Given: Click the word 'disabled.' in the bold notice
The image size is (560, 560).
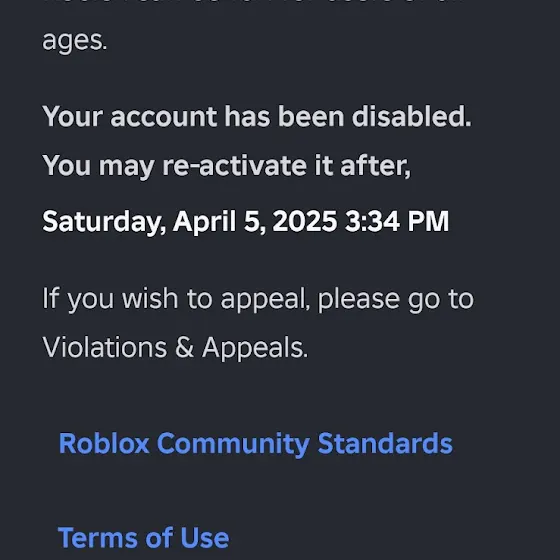Looking at the screenshot, I should (411, 116).
